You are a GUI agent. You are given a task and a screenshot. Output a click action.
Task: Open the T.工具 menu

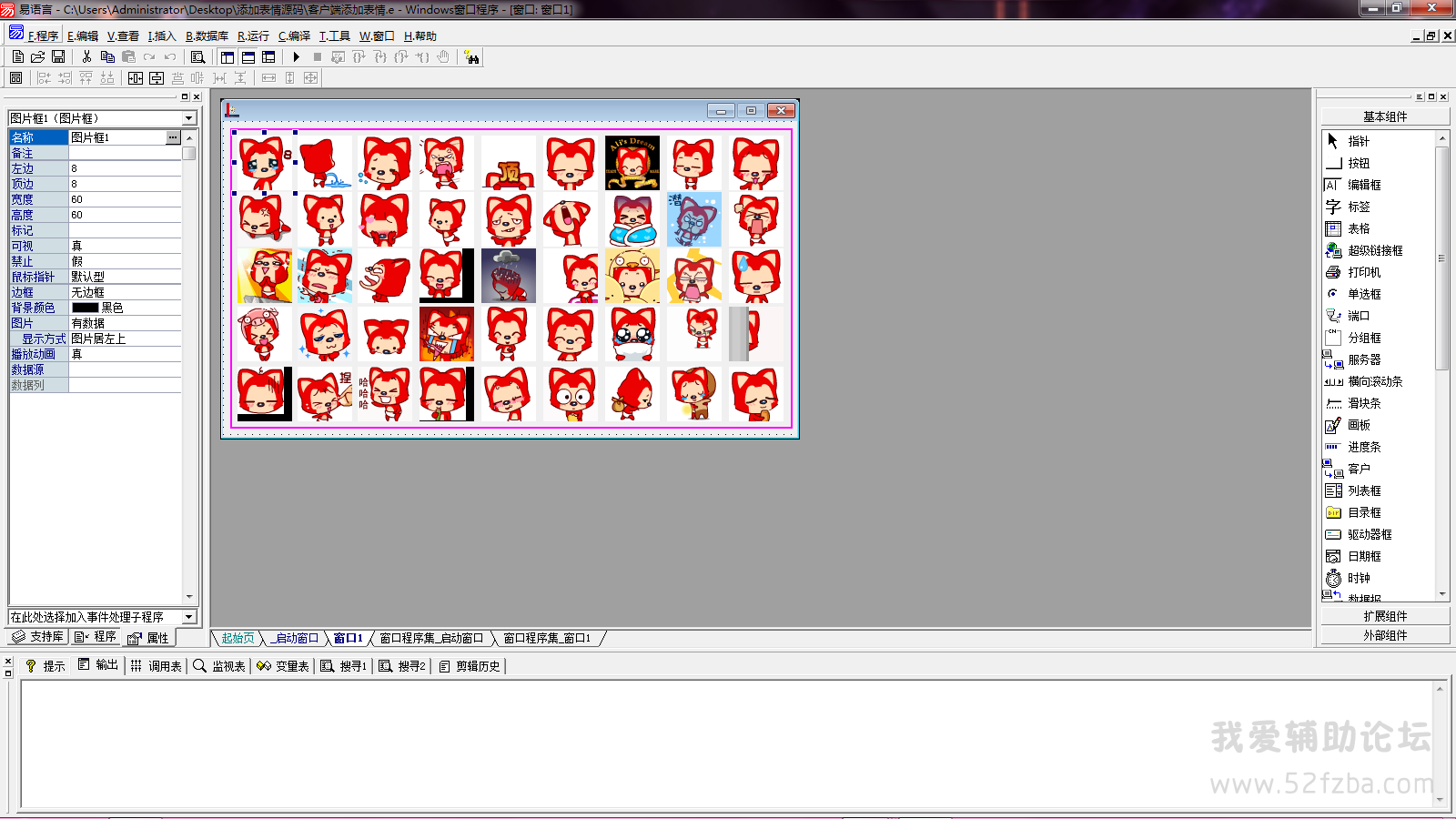pyautogui.click(x=334, y=35)
